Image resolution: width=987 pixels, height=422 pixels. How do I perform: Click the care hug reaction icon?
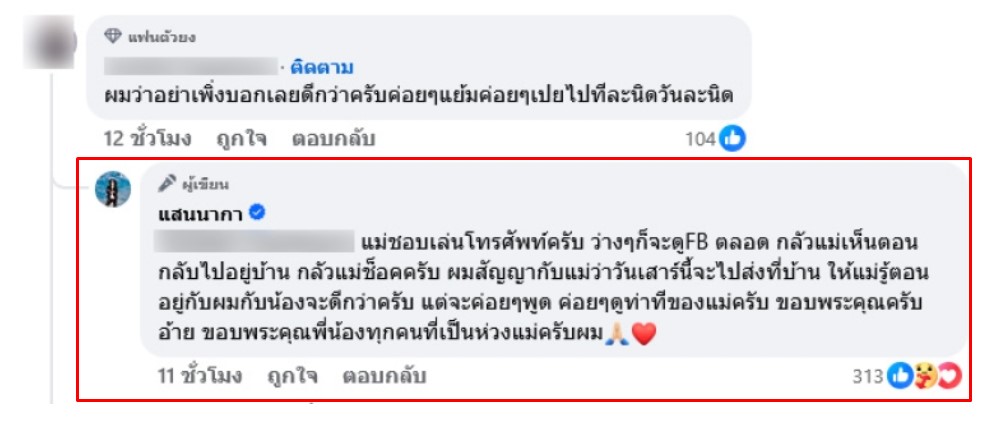[923, 377]
